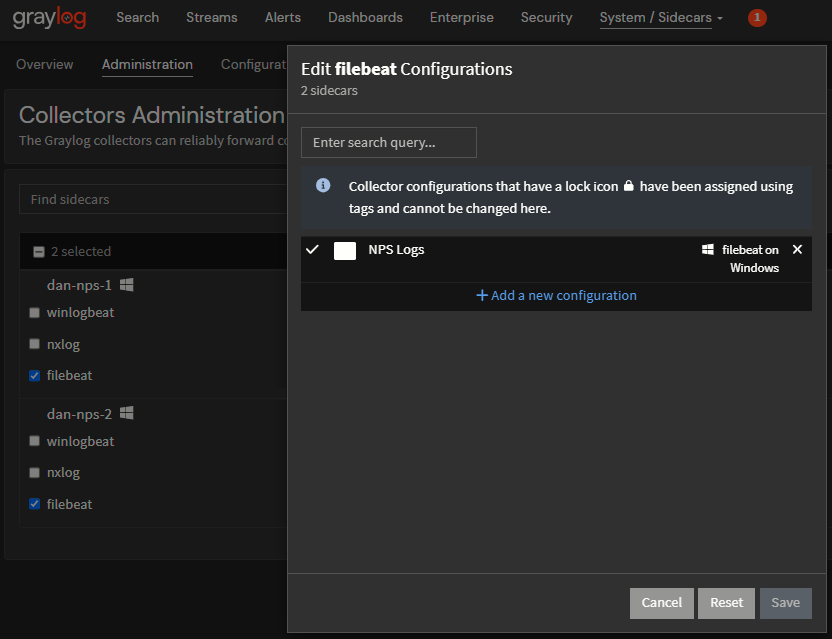
Task: Switch to the Overview tab
Action: click(45, 64)
